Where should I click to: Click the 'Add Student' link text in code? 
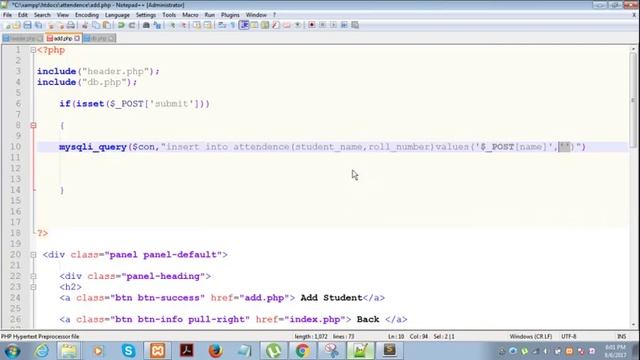[x=331, y=298]
